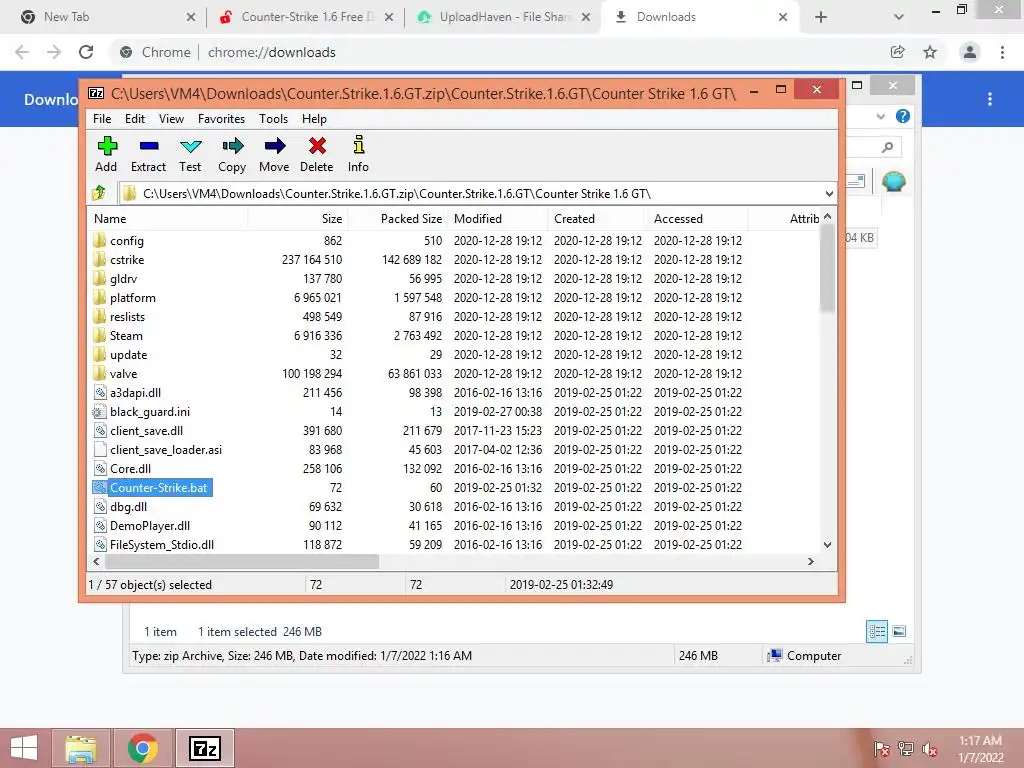Screen dimensions: 1024x768
Task: Click Explorer help question mark icon
Action: pos(903,116)
